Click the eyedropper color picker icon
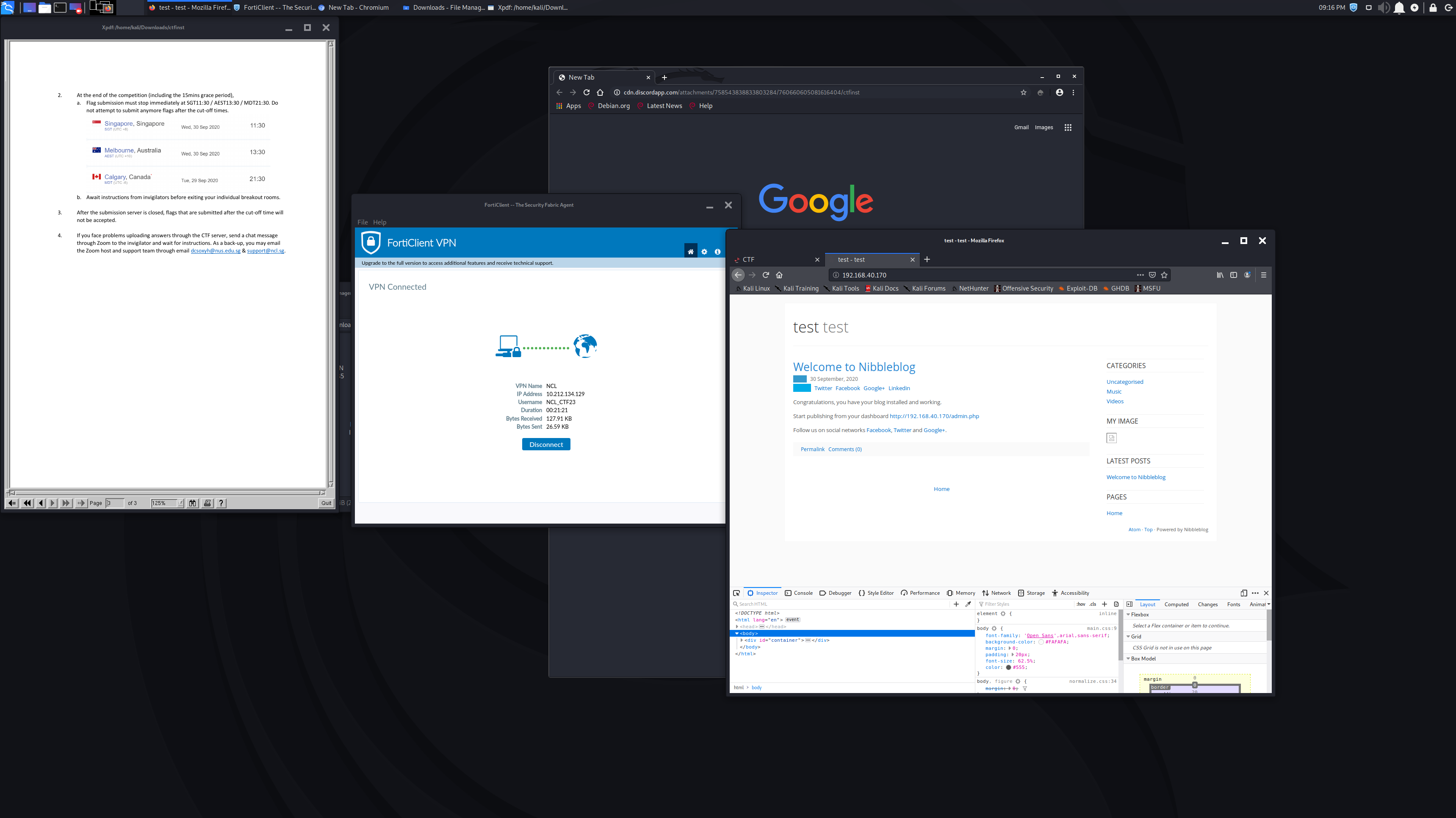This screenshot has width=1456, height=818. 968,604
